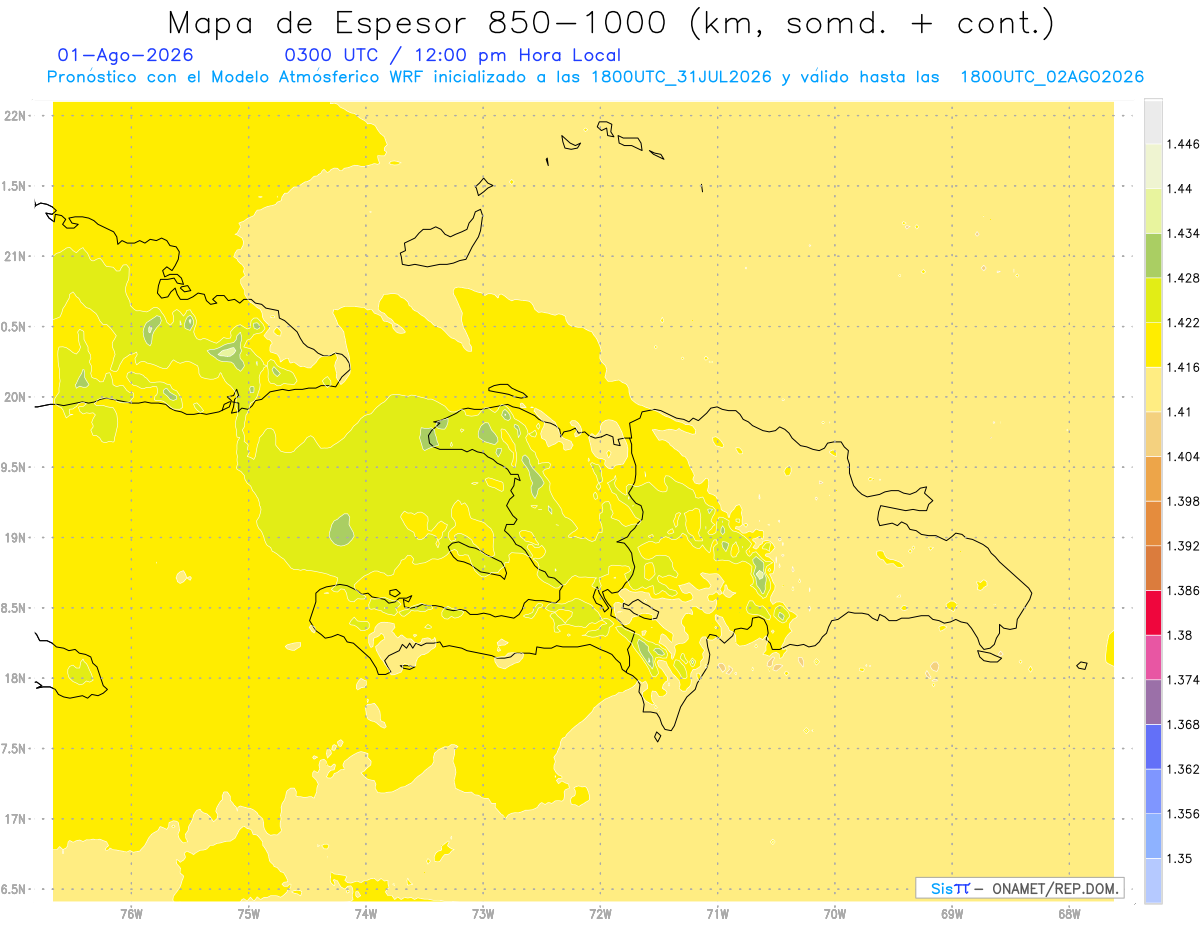
Task: Click the longitude label '76W'
Action: (x=131, y=914)
